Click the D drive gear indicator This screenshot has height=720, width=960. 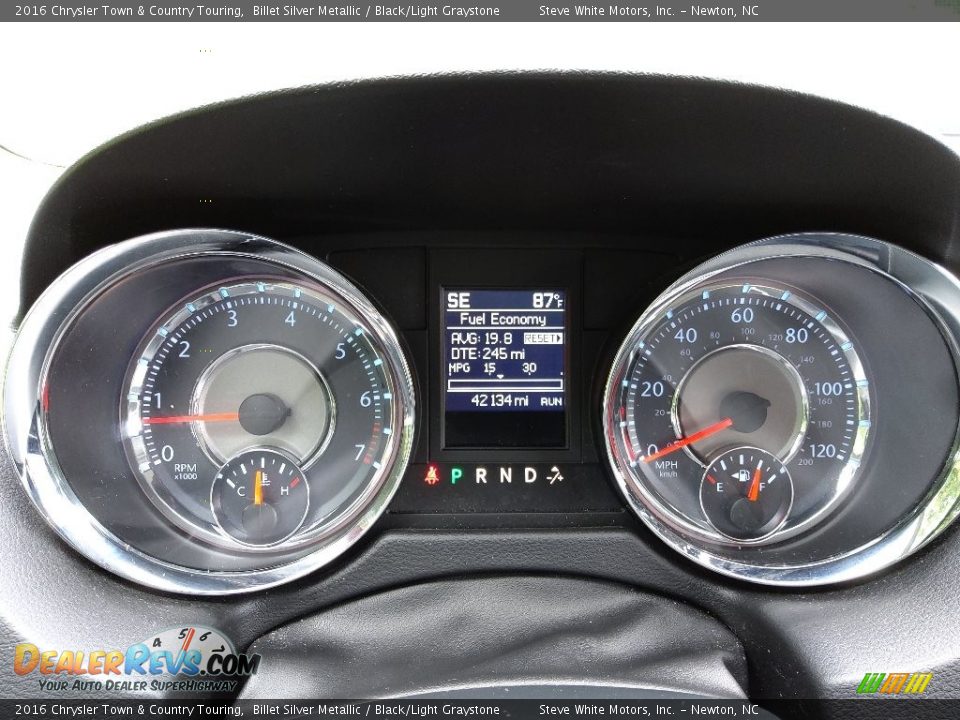coord(530,475)
